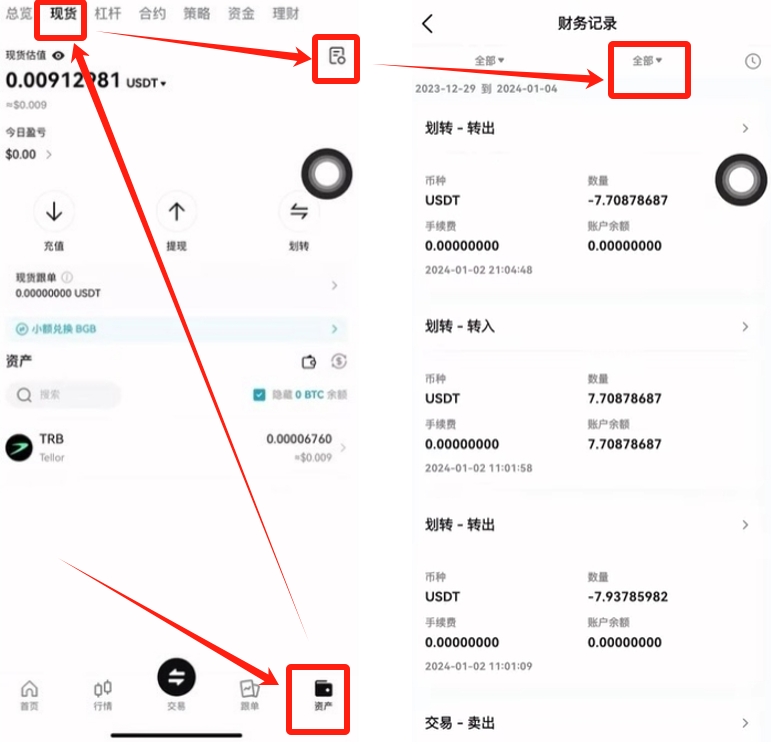Open the USDT currency unit dropdown
Screen dimensions: 771x745
(x=146, y=83)
